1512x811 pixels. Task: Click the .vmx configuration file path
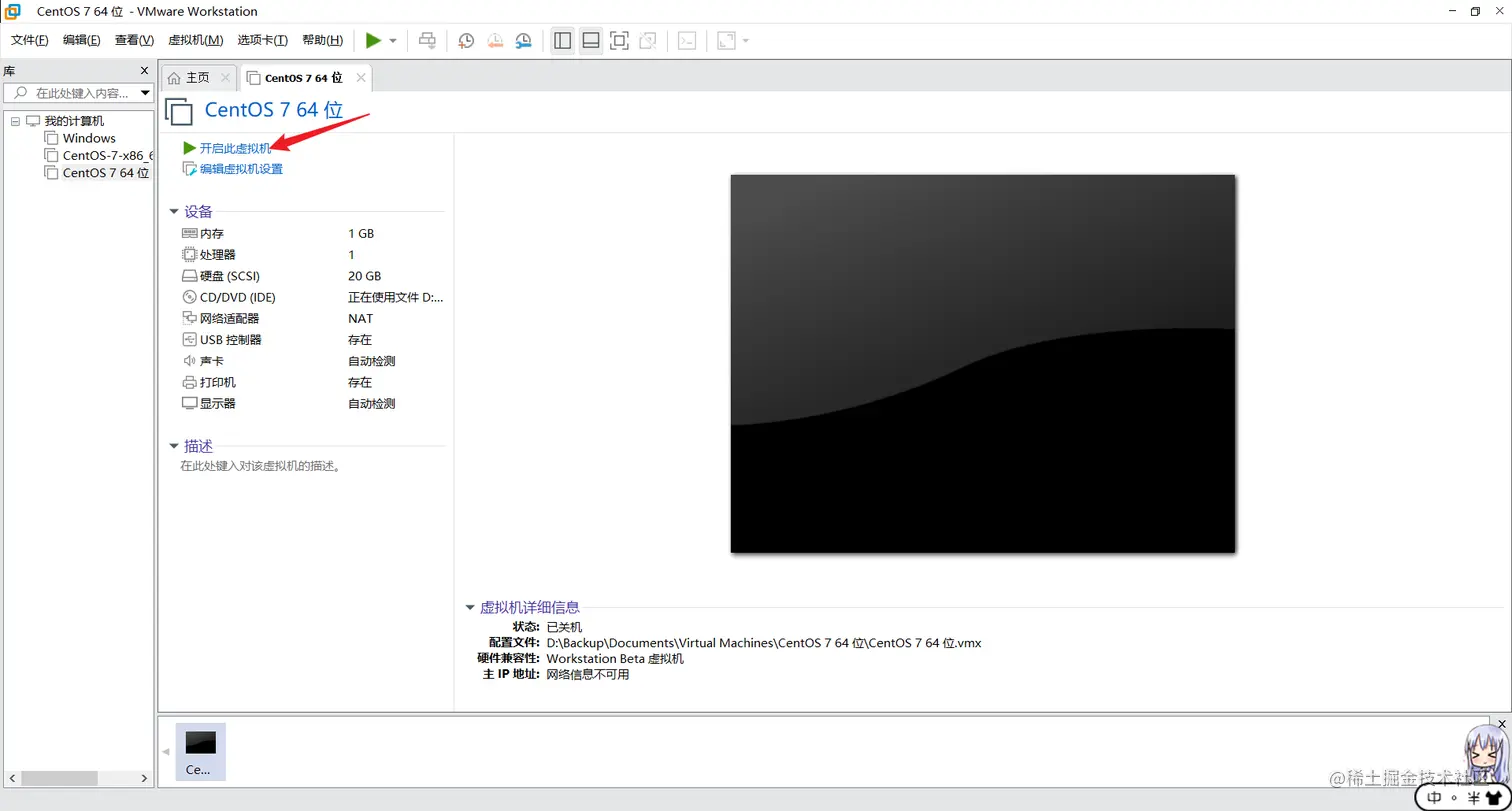click(764, 643)
